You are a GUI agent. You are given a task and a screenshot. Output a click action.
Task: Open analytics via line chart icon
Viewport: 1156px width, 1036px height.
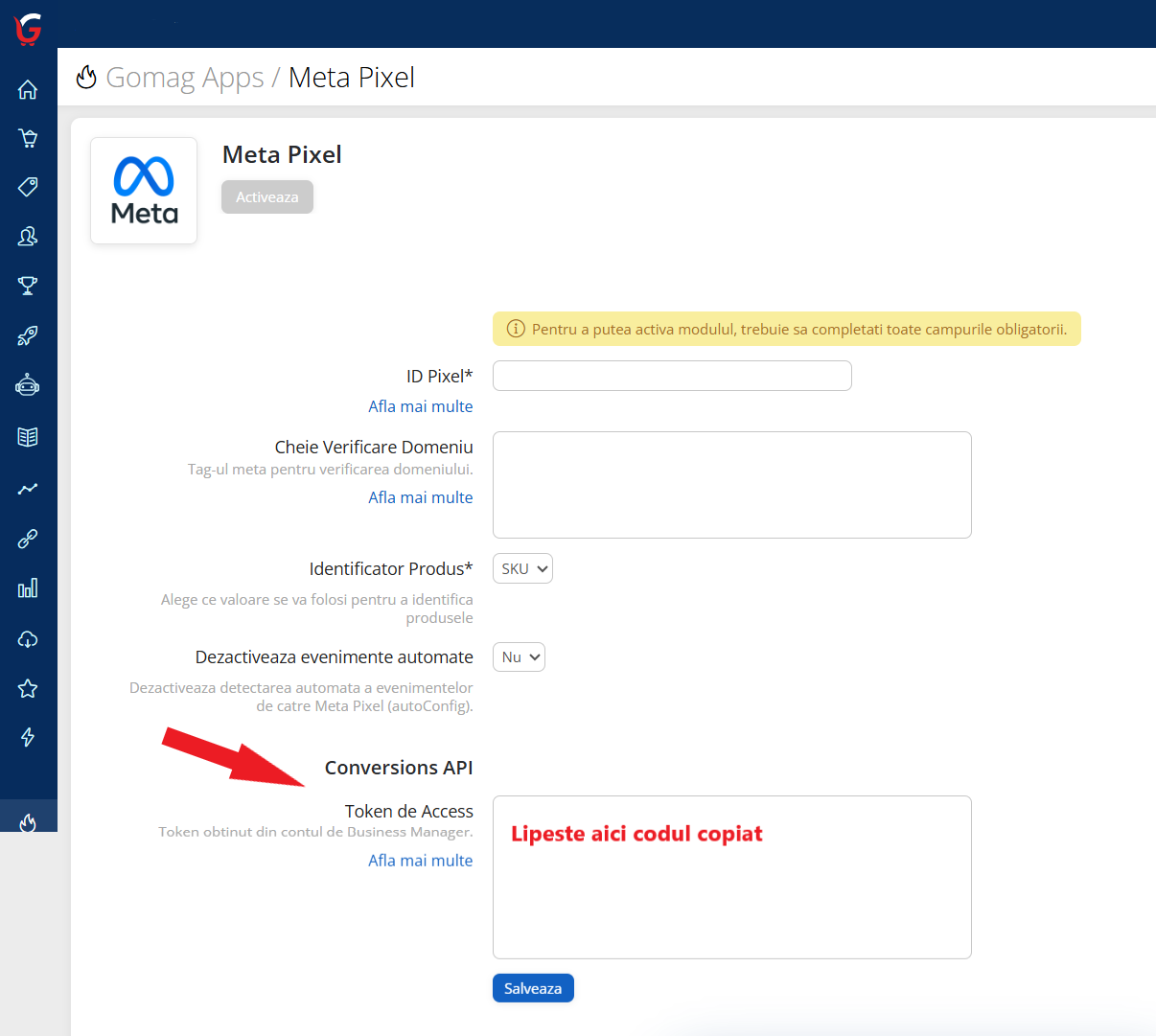28,489
